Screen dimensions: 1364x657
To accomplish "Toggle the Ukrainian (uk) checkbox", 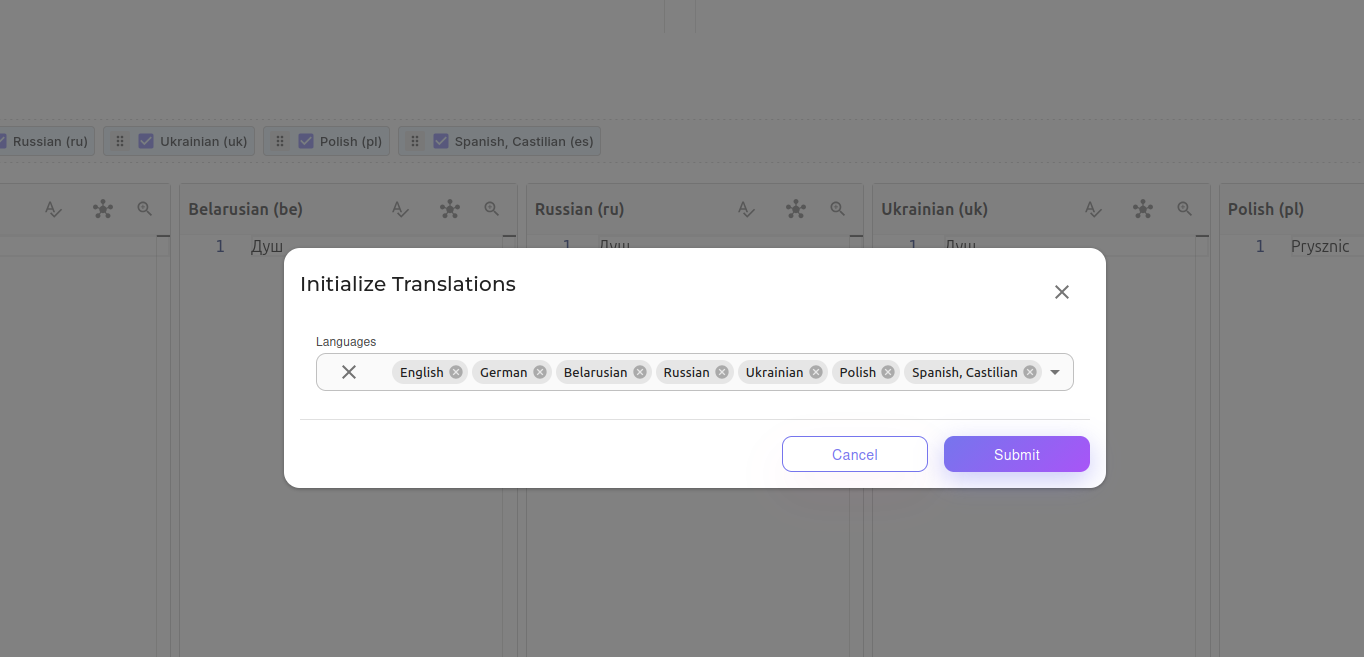I will [146, 141].
